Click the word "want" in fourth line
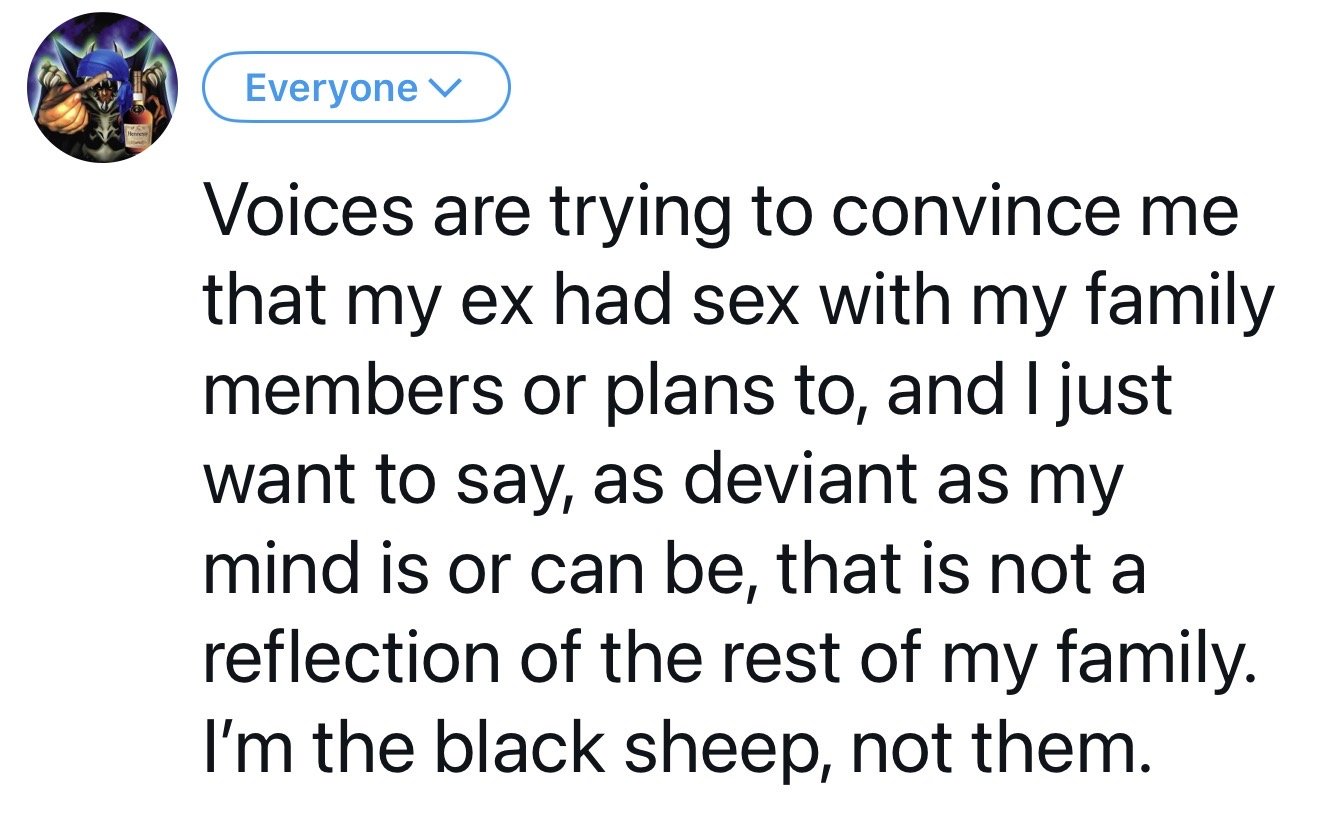 pos(277,478)
